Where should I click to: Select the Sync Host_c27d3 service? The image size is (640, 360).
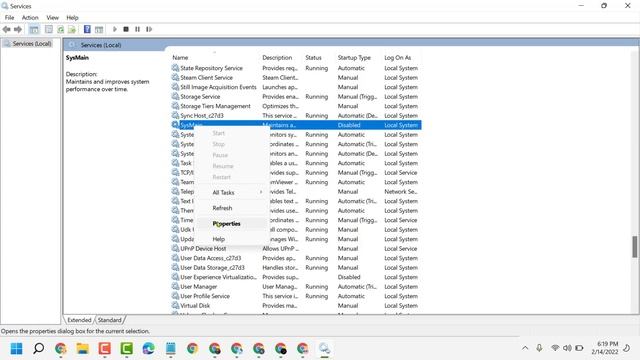[x=296, y=116]
